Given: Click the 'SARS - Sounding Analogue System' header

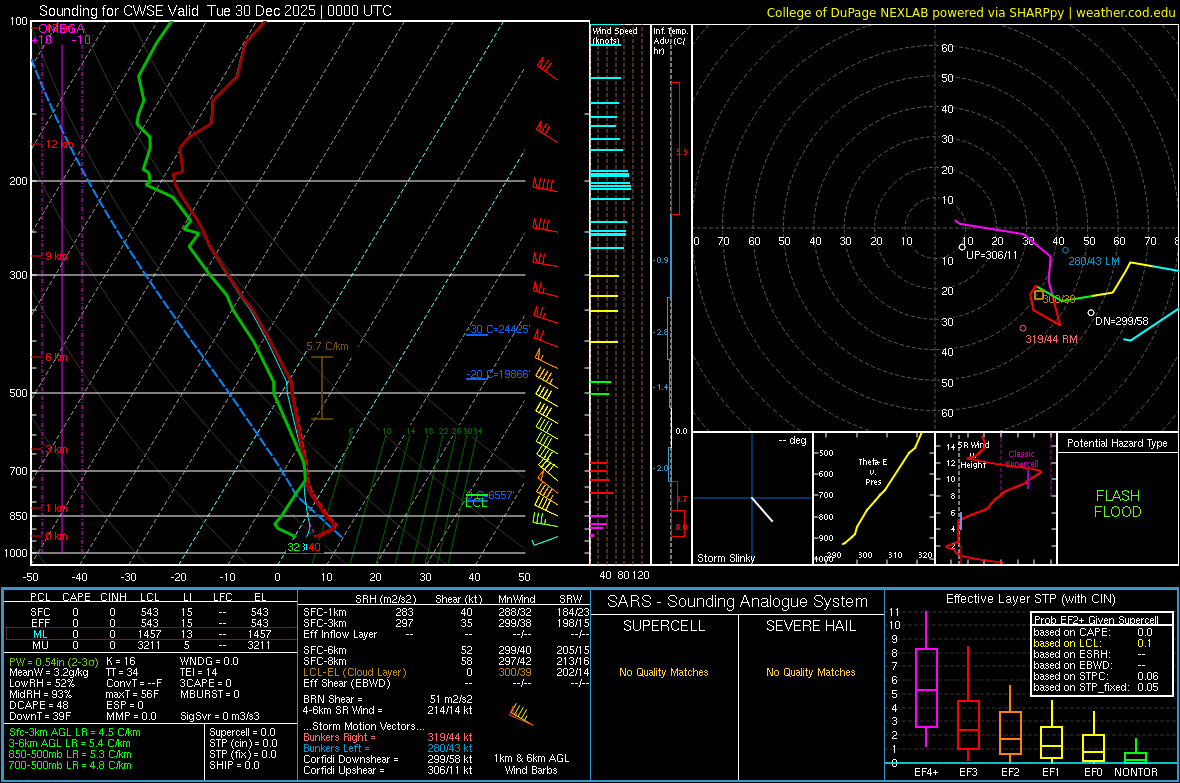Looking at the screenshot, I should coord(738,602).
